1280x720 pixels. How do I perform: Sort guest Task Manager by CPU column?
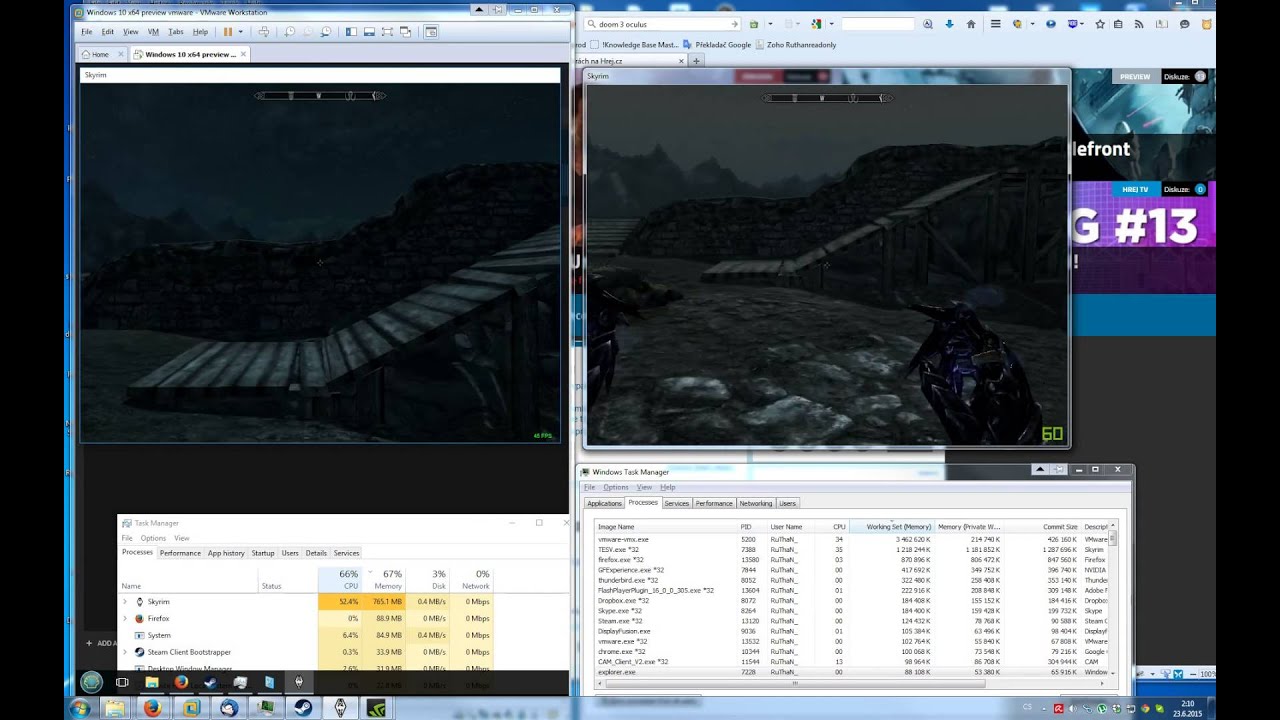click(x=342, y=580)
